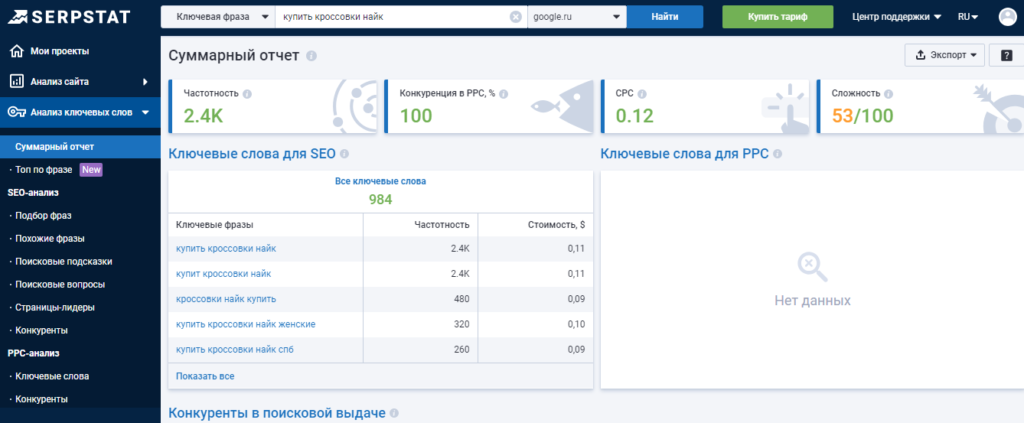Open the google.ru search engine dropdown
Viewport: 1024px width, 423px height.
[577, 17]
